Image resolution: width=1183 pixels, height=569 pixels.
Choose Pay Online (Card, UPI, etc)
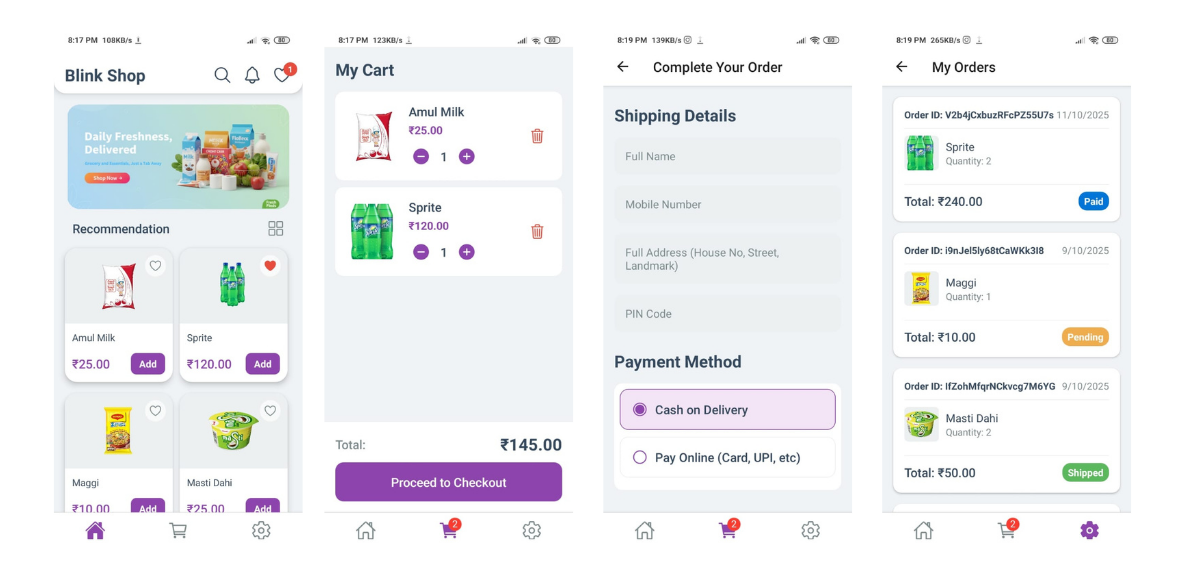tap(727, 457)
